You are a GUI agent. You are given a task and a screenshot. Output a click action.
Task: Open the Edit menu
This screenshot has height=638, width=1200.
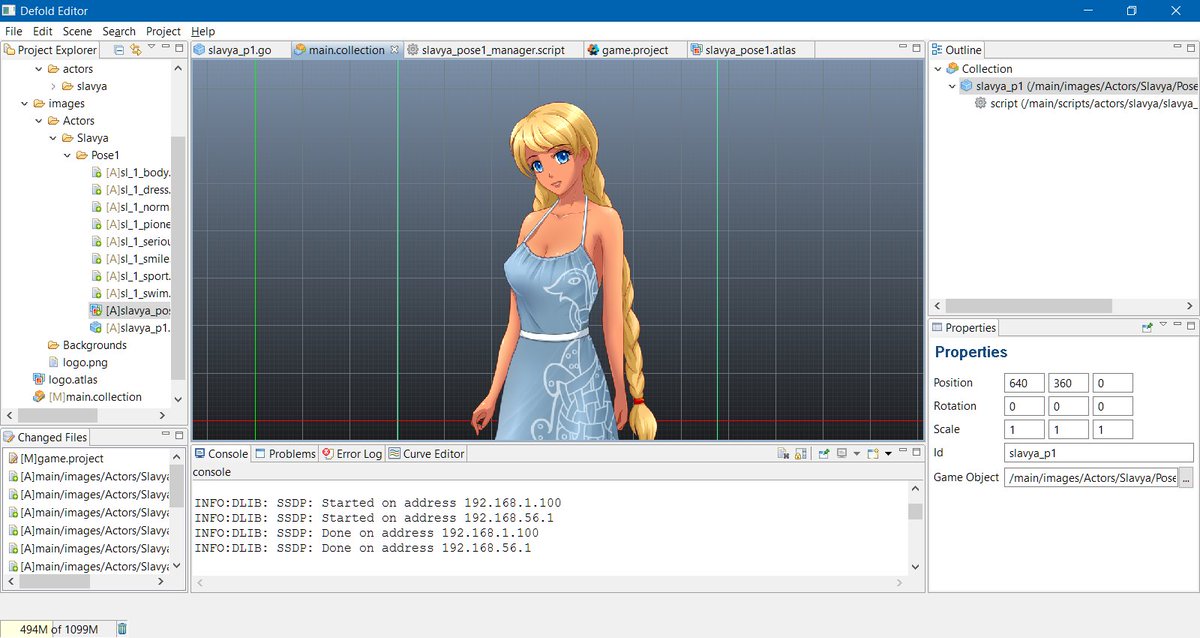(x=42, y=32)
